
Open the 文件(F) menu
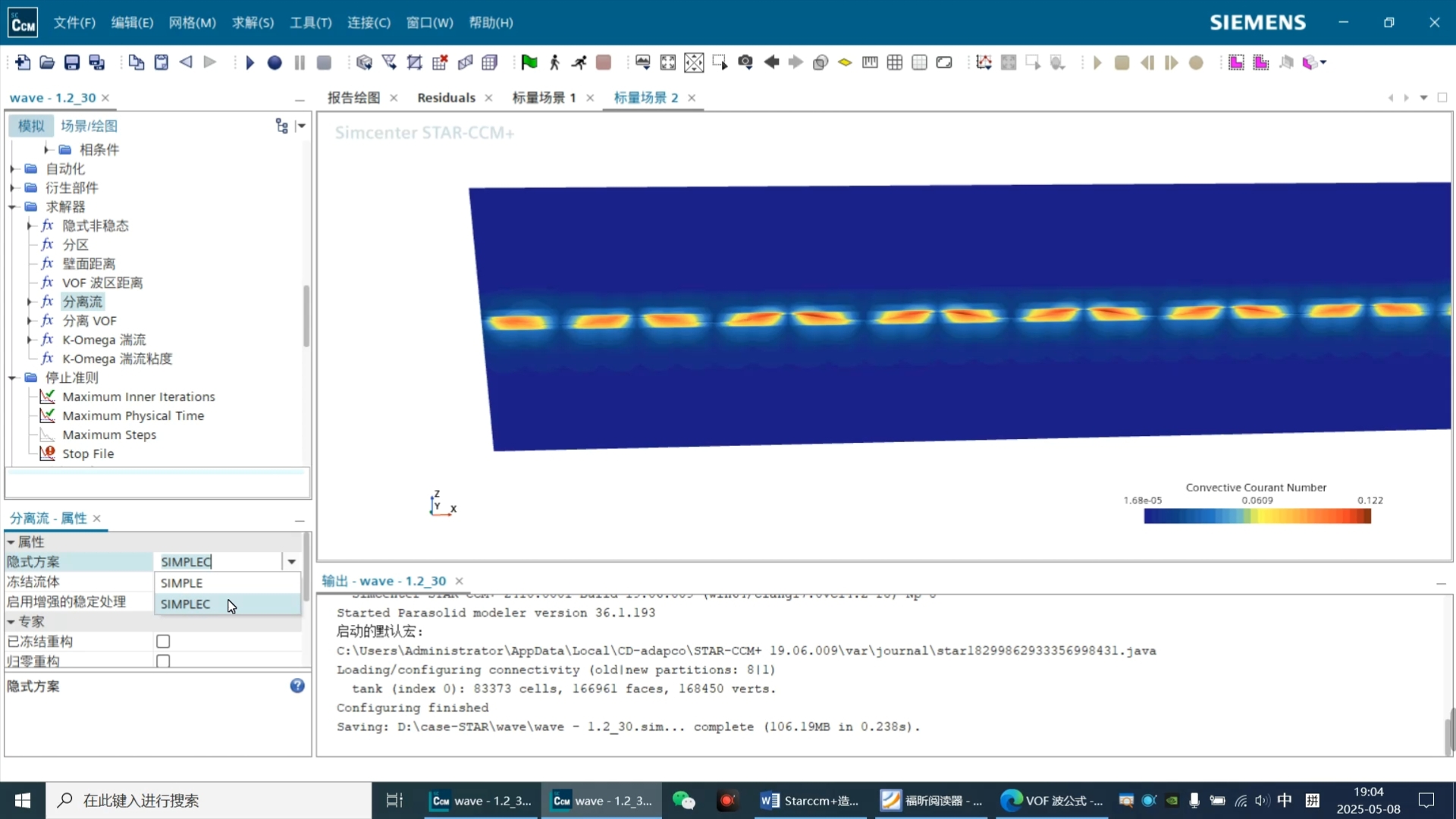(x=74, y=23)
